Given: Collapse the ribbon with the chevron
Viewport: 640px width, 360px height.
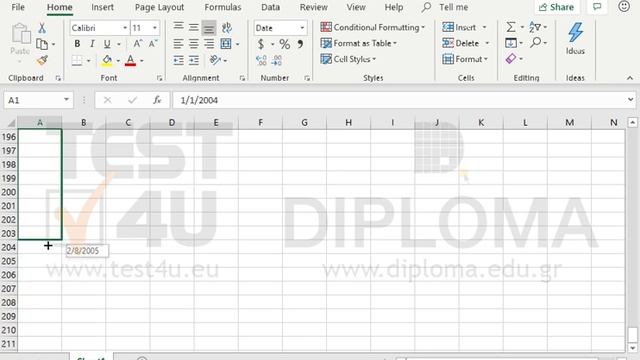Looking at the screenshot, I should coord(630,78).
